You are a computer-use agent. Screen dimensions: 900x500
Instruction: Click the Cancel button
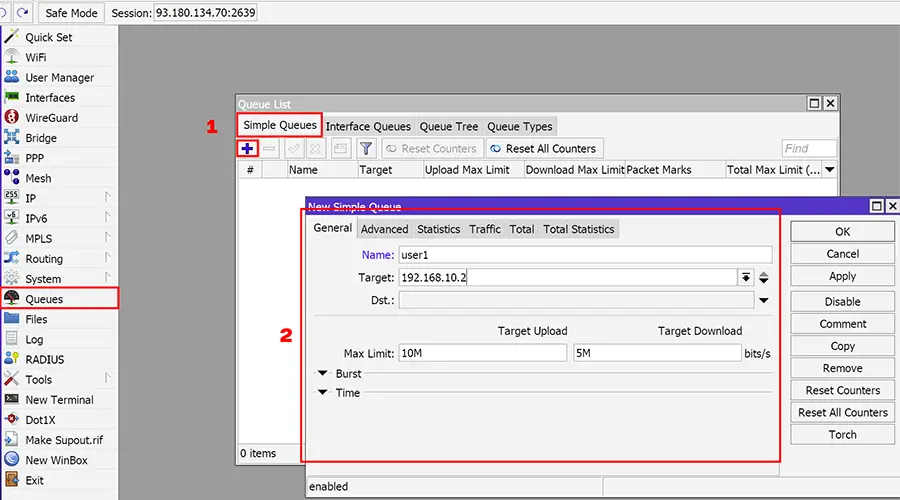coord(842,254)
